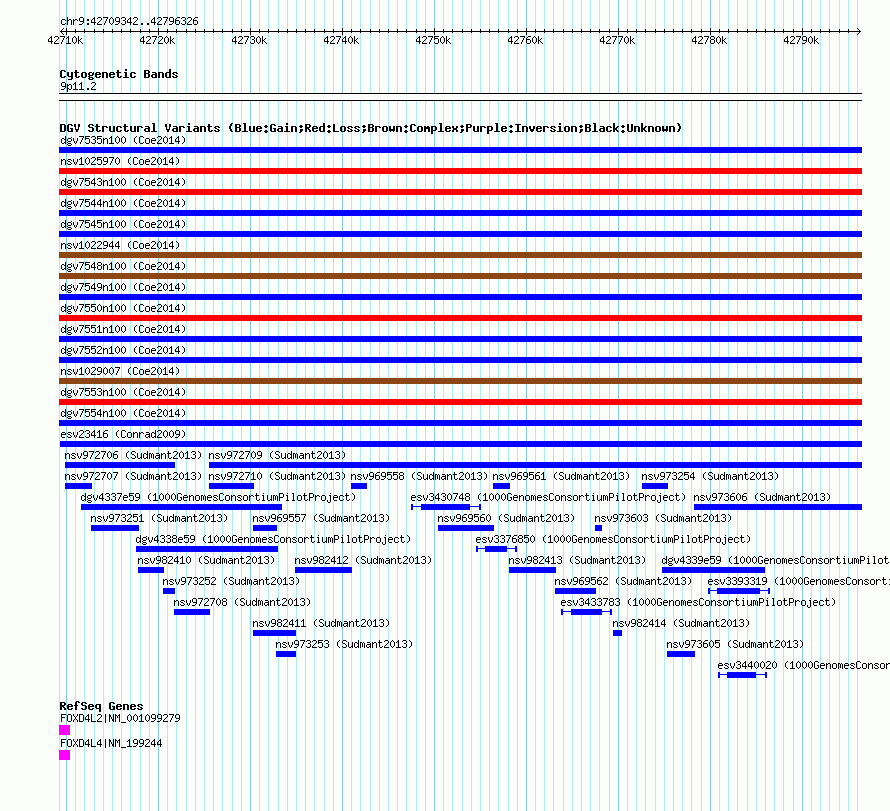Click the ruler's right arrow end
This screenshot has height=811, width=890.
click(859, 31)
